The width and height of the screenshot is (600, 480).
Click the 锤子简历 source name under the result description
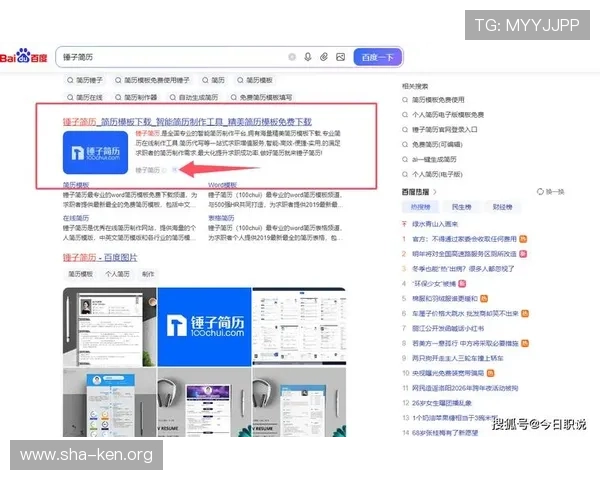click(x=147, y=170)
